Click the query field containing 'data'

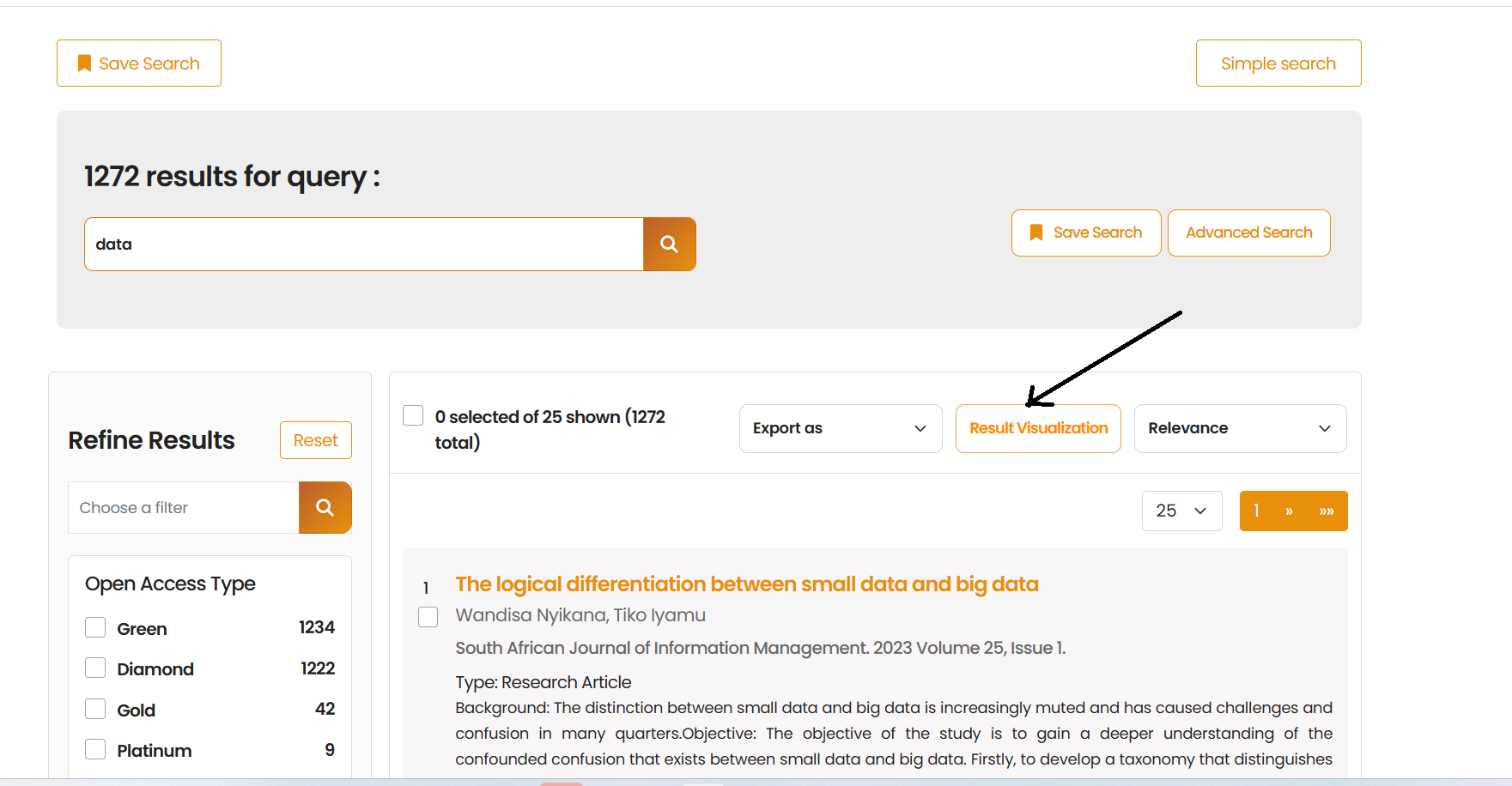click(364, 245)
